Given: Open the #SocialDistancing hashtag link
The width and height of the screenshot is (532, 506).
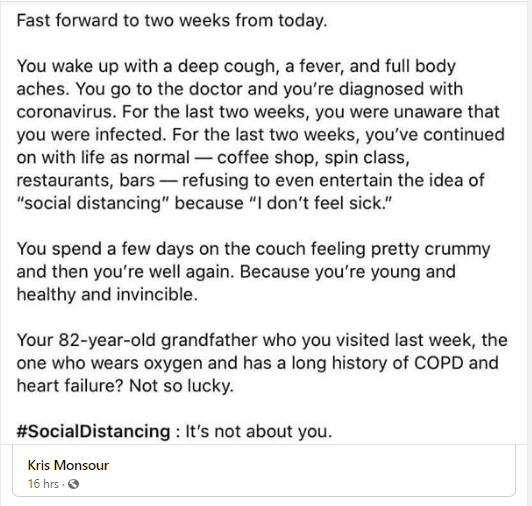Looking at the screenshot, I should pyautogui.click(x=93, y=431).
